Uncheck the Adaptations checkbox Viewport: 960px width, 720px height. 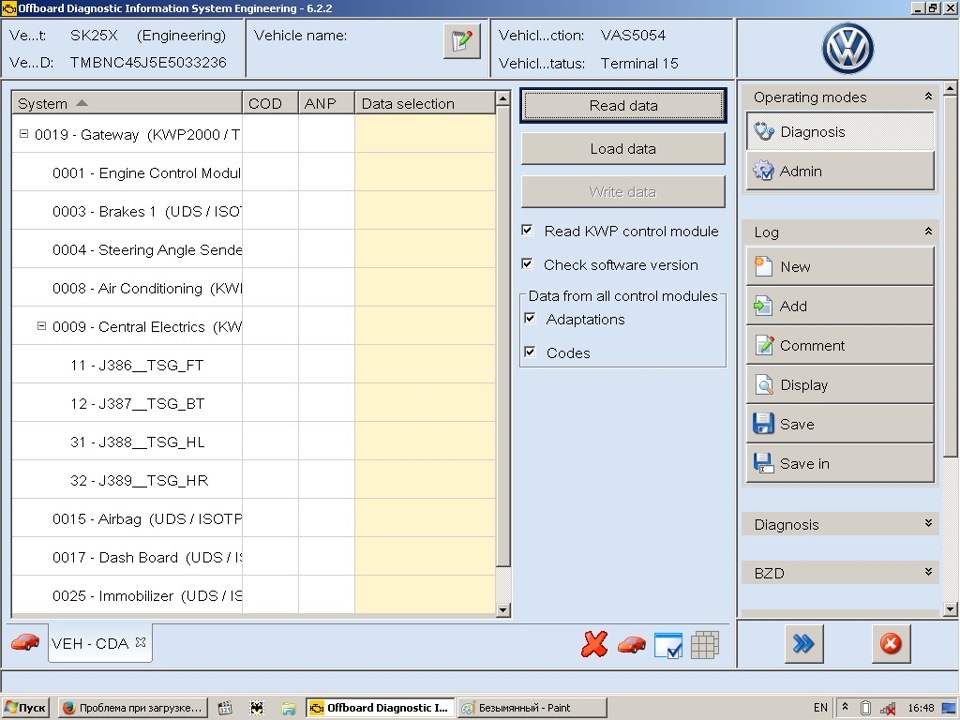(x=530, y=318)
